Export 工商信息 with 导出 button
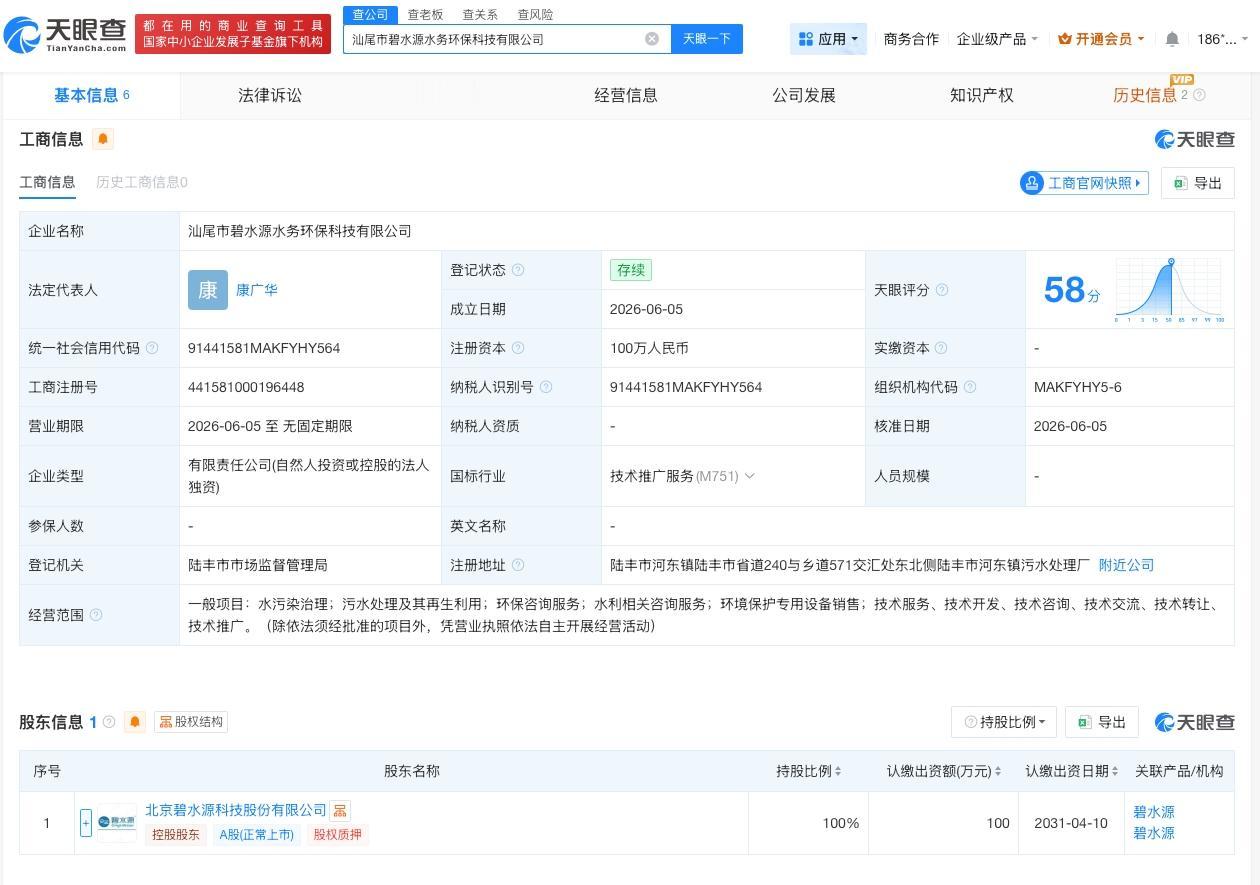 coord(1198,183)
